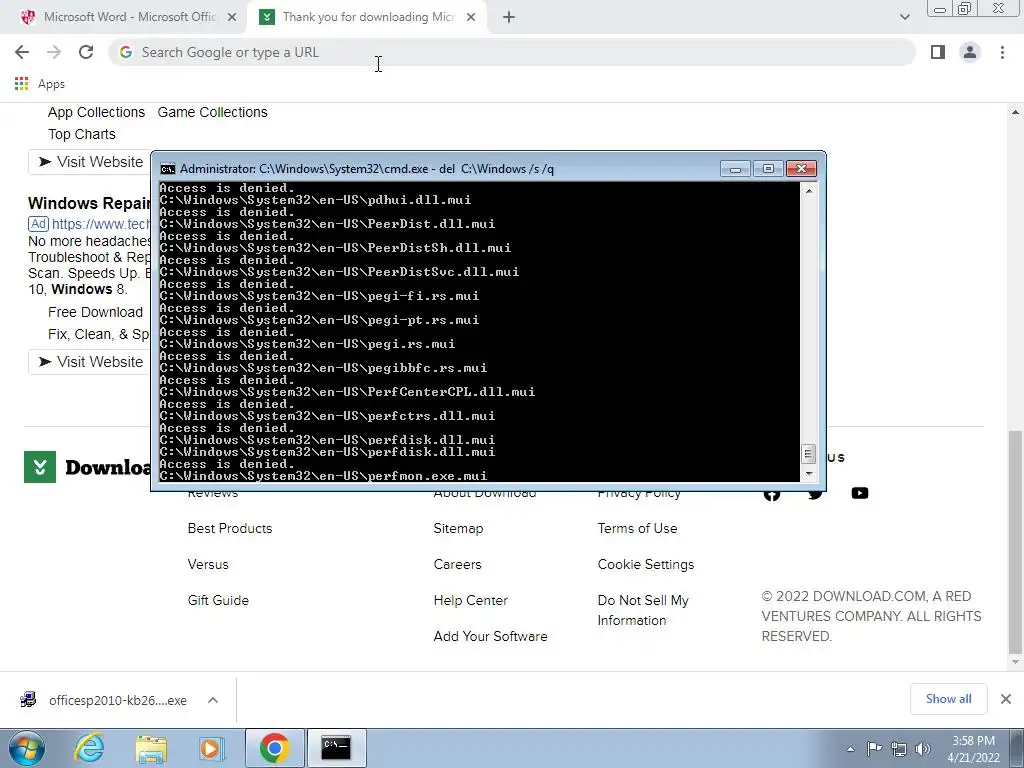Open Cookie Settings link
The image size is (1024, 768).
coord(646,564)
